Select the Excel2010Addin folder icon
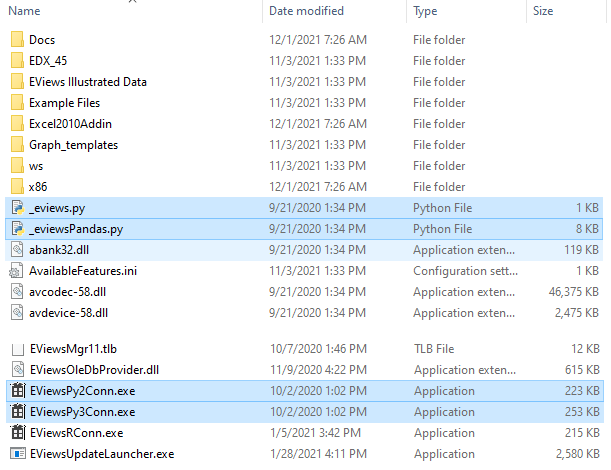The image size is (611, 470). 17,124
